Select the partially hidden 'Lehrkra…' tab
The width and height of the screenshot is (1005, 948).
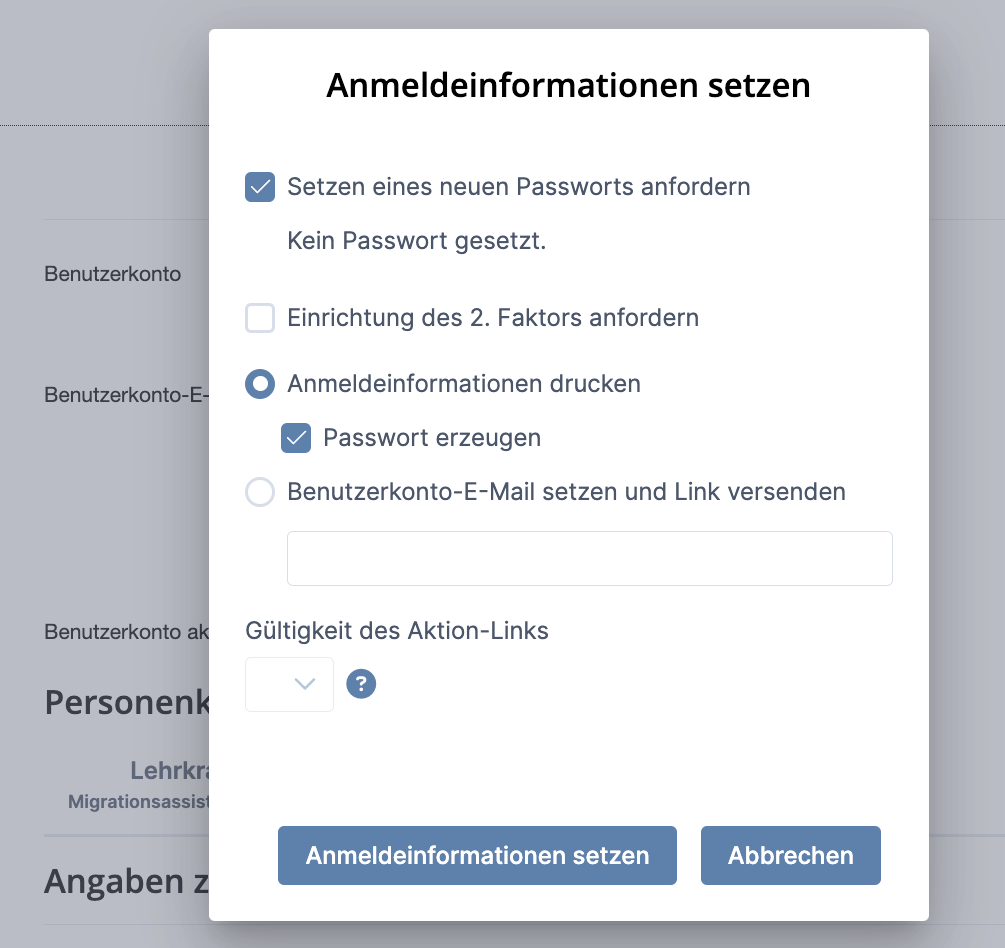169,770
